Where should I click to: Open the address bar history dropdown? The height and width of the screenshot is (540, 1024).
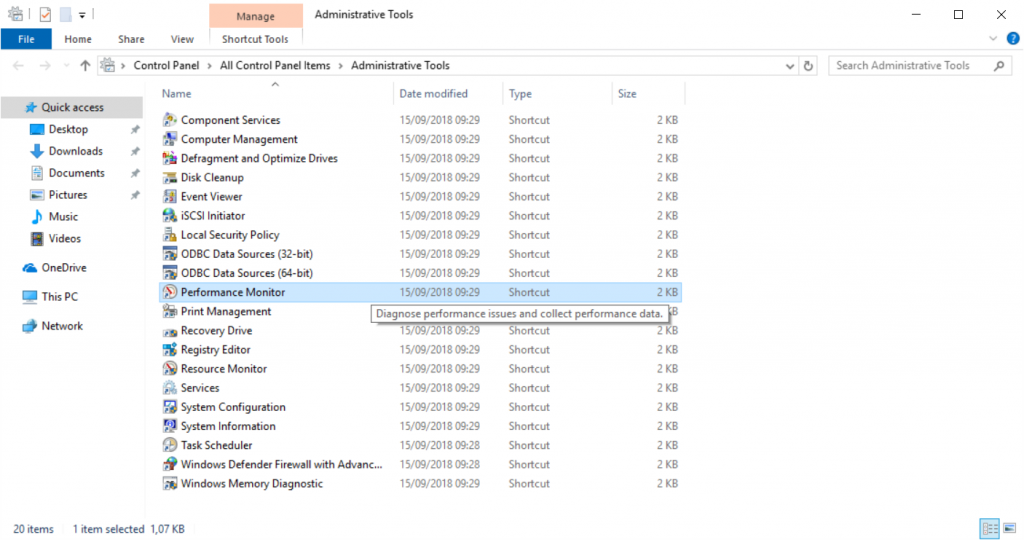pos(790,66)
